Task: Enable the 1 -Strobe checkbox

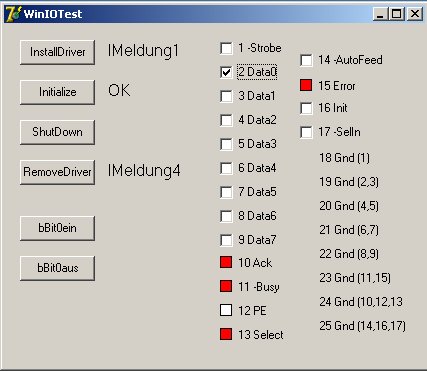Action: click(x=226, y=48)
